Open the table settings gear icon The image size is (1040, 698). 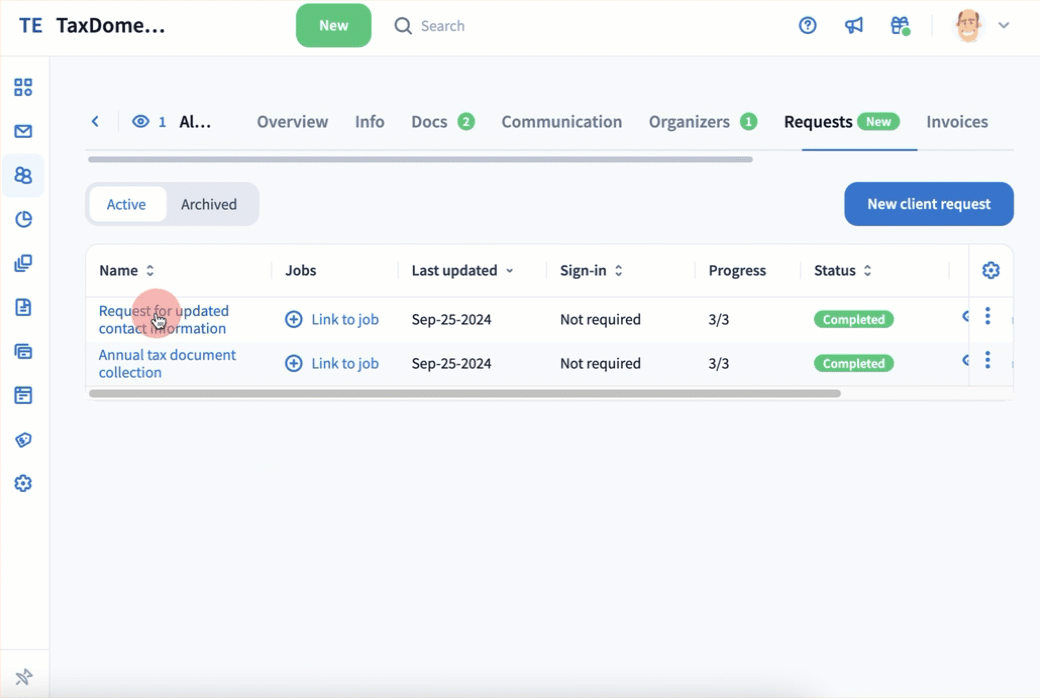[x=991, y=270]
